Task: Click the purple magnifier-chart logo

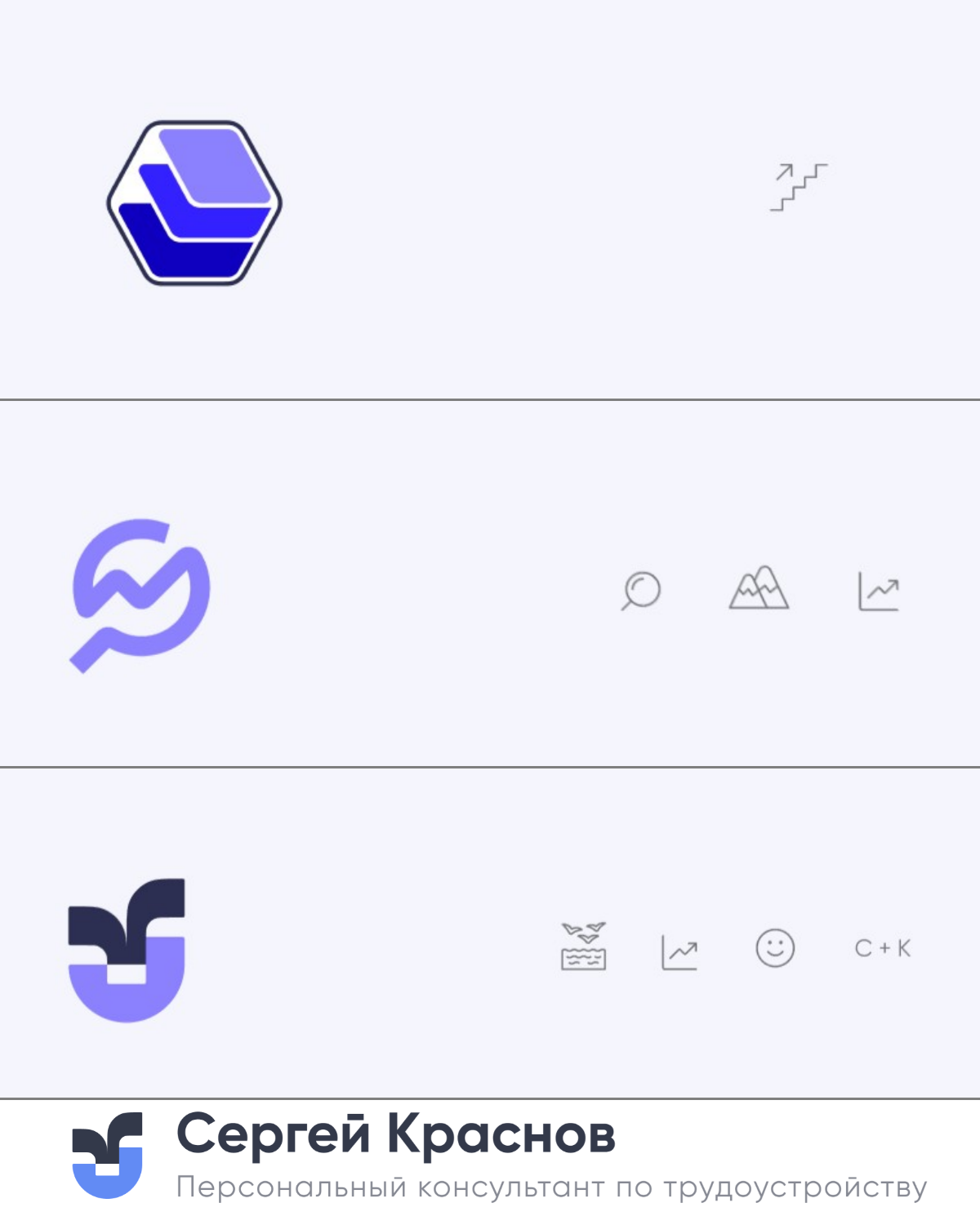Action: (140, 595)
